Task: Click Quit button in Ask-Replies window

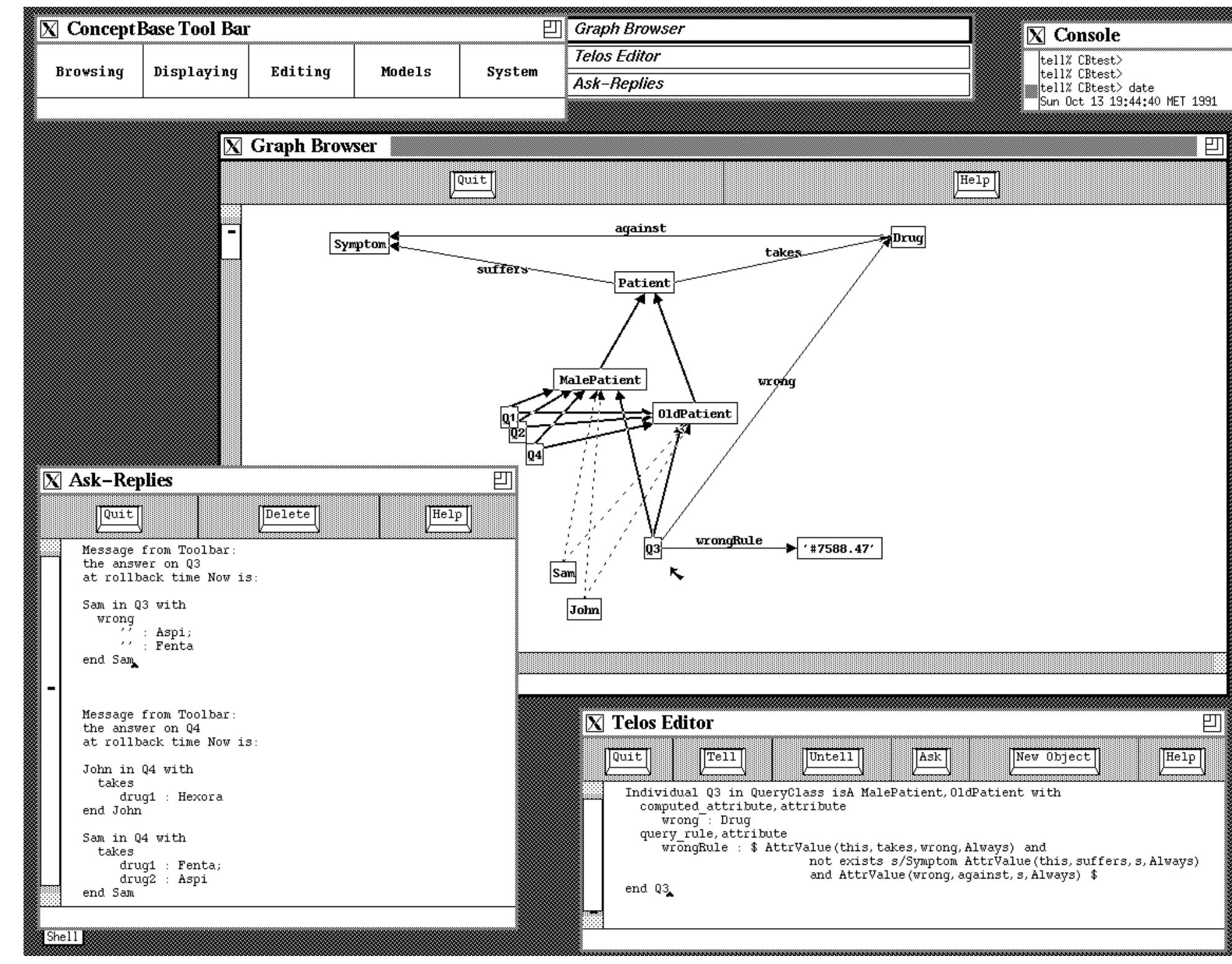Action: (119, 518)
